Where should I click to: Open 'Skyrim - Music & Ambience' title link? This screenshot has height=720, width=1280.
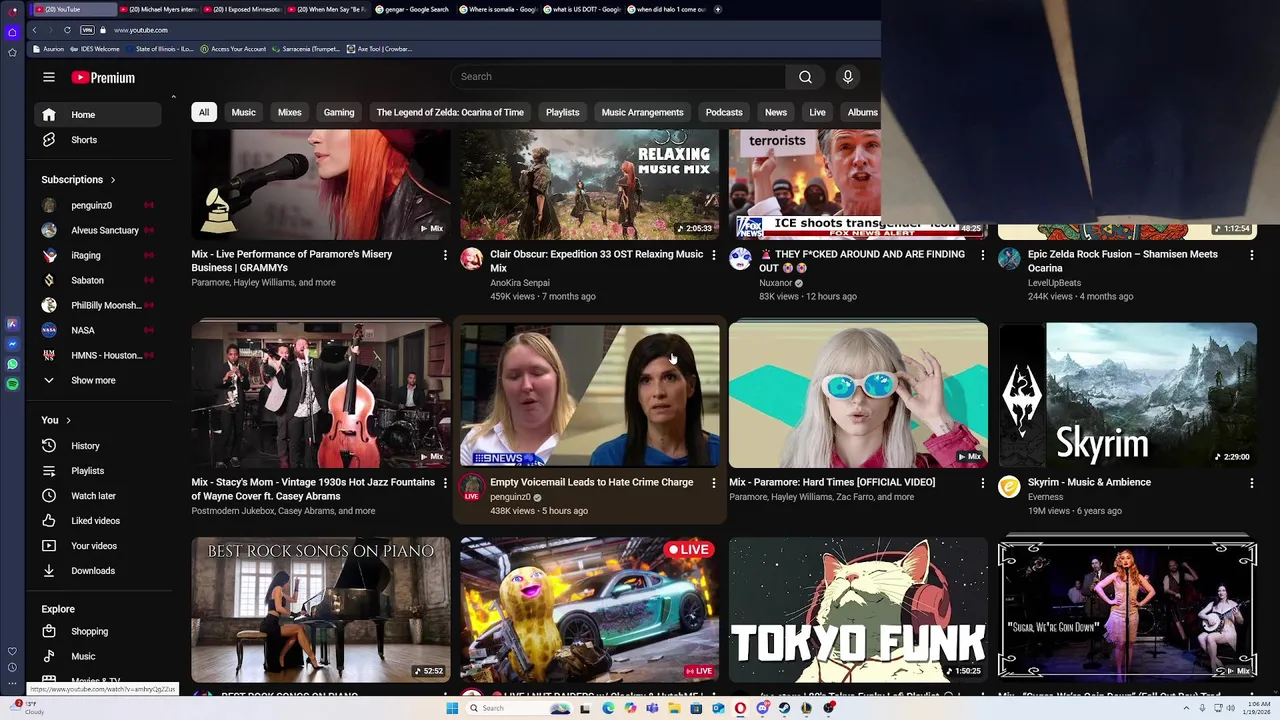[1089, 483]
